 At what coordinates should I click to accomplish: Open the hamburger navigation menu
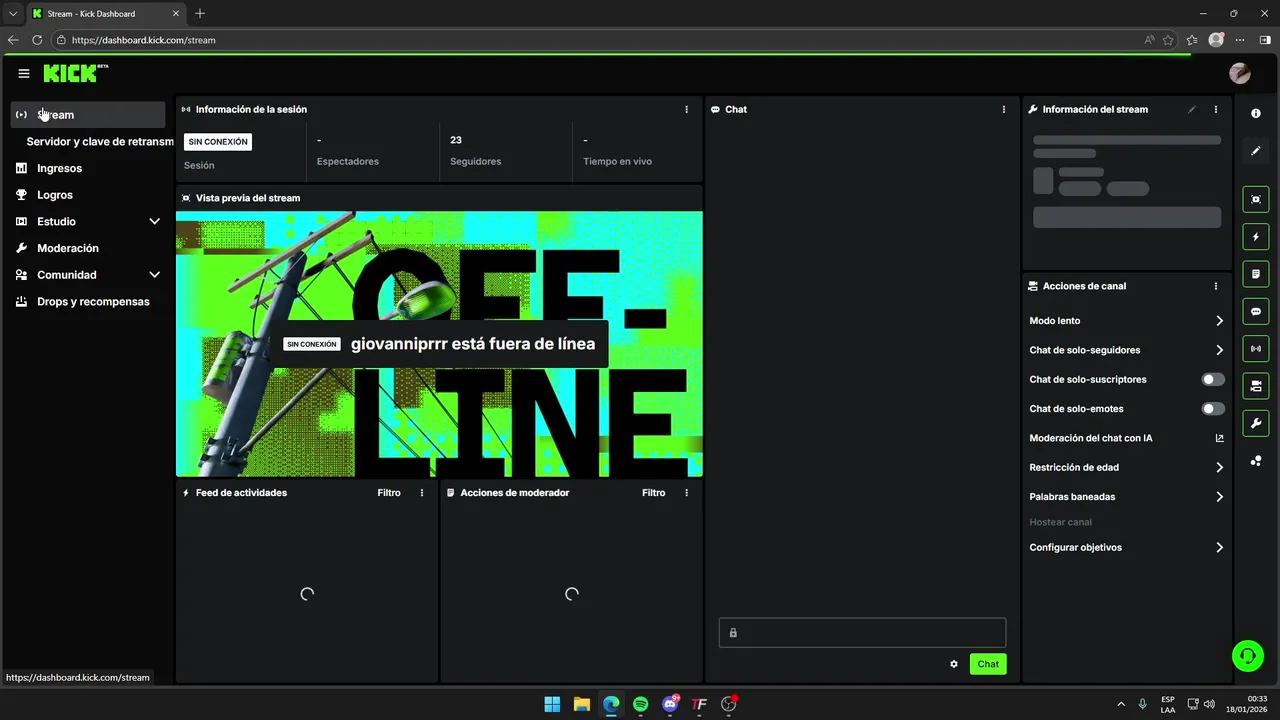point(24,73)
